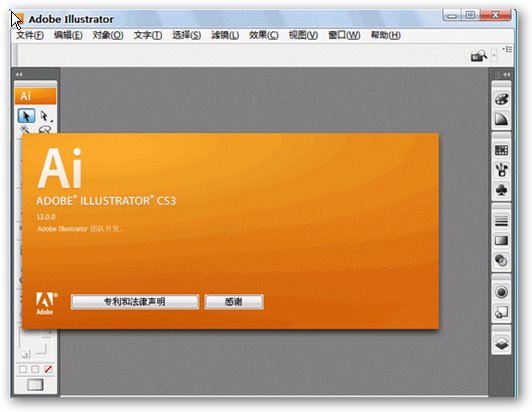Open the Graphic Styles panel icon

pyautogui.click(x=501, y=312)
